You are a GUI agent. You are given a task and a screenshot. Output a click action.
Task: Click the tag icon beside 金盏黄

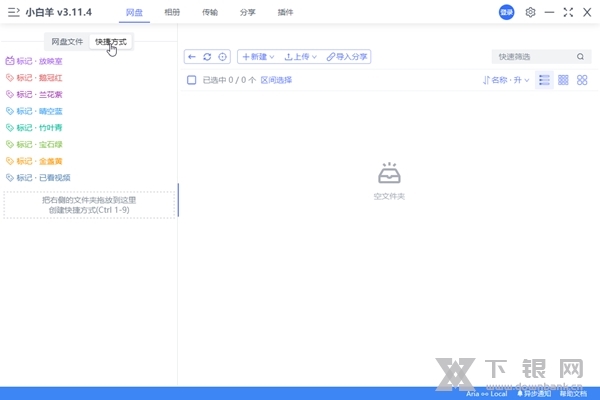click(x=10, y=161)
